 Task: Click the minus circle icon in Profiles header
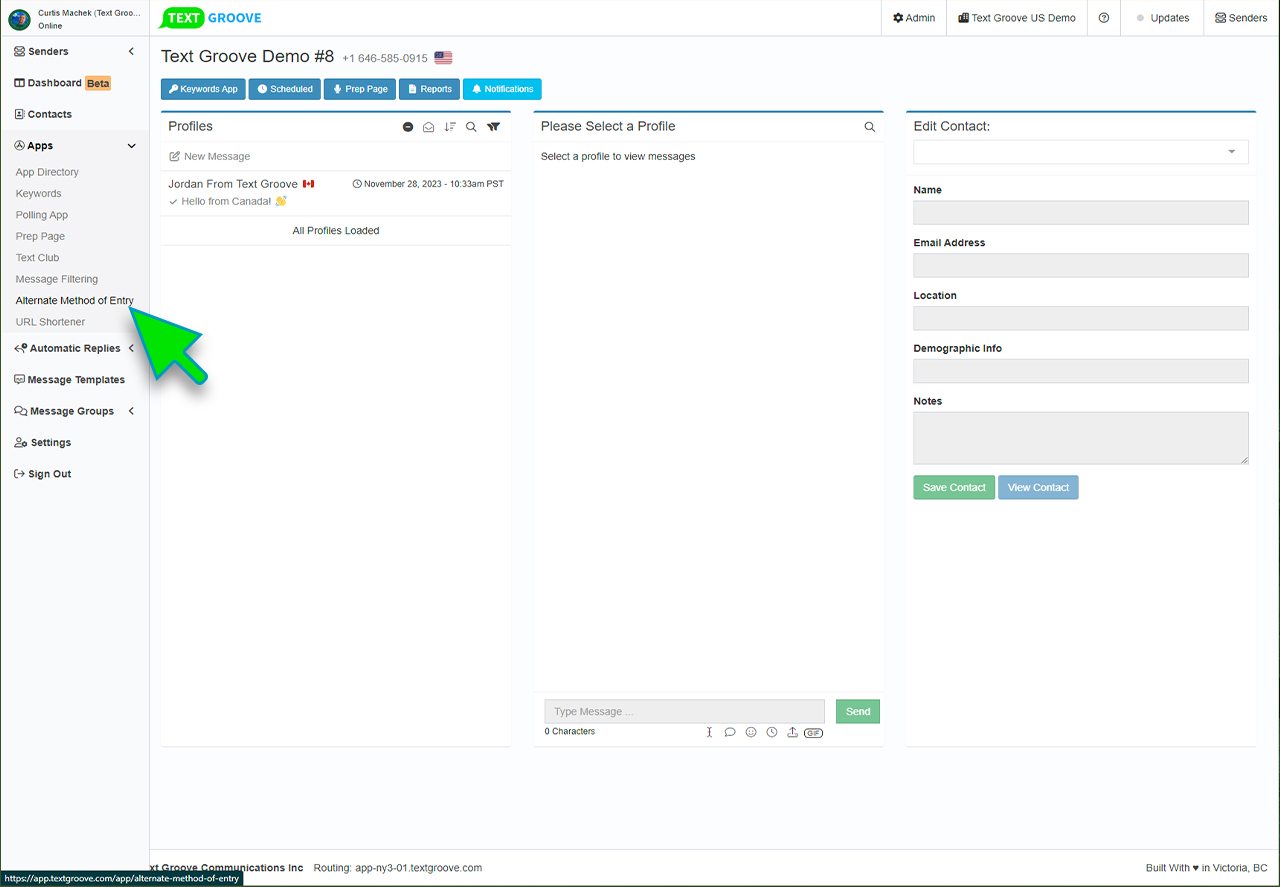(408, 127)
